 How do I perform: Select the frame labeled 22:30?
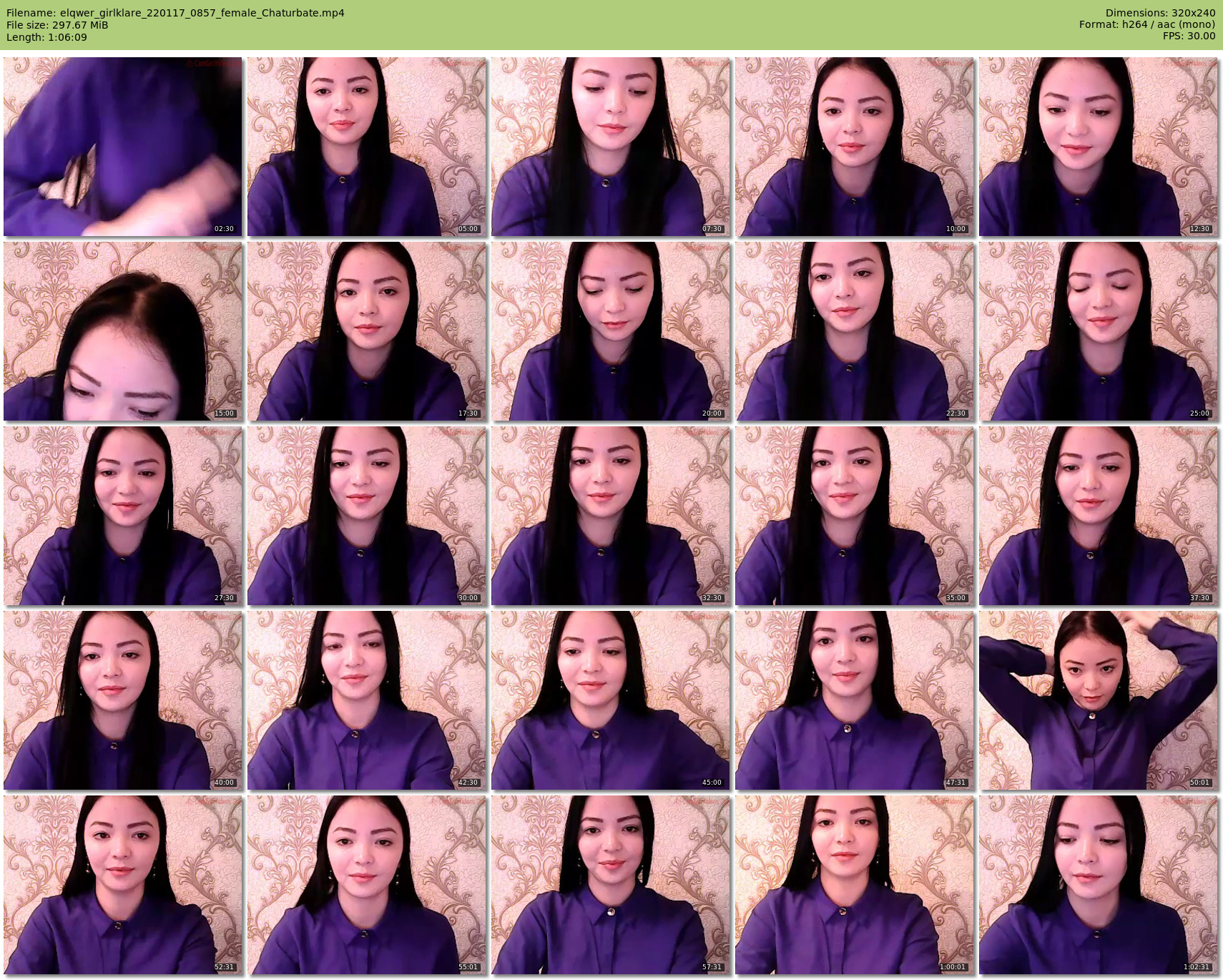(855, 331)
